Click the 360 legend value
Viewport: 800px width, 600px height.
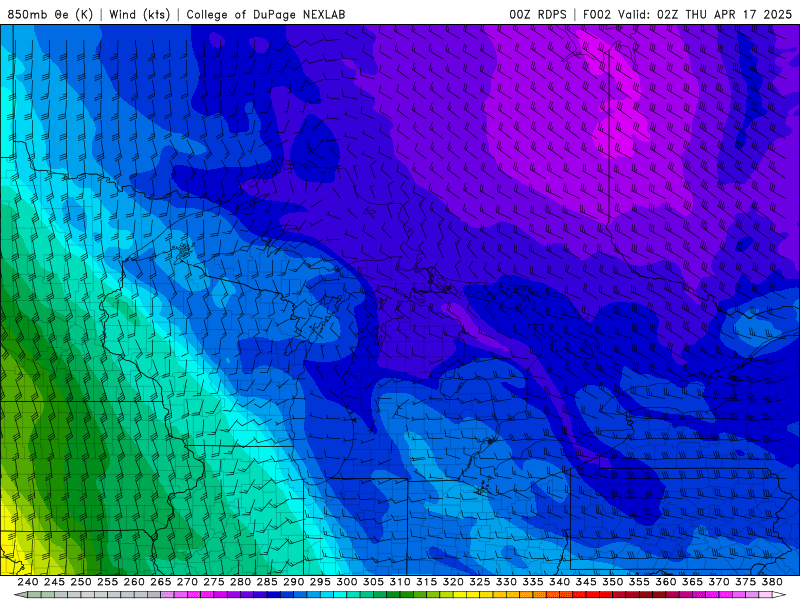click(666, 582)
